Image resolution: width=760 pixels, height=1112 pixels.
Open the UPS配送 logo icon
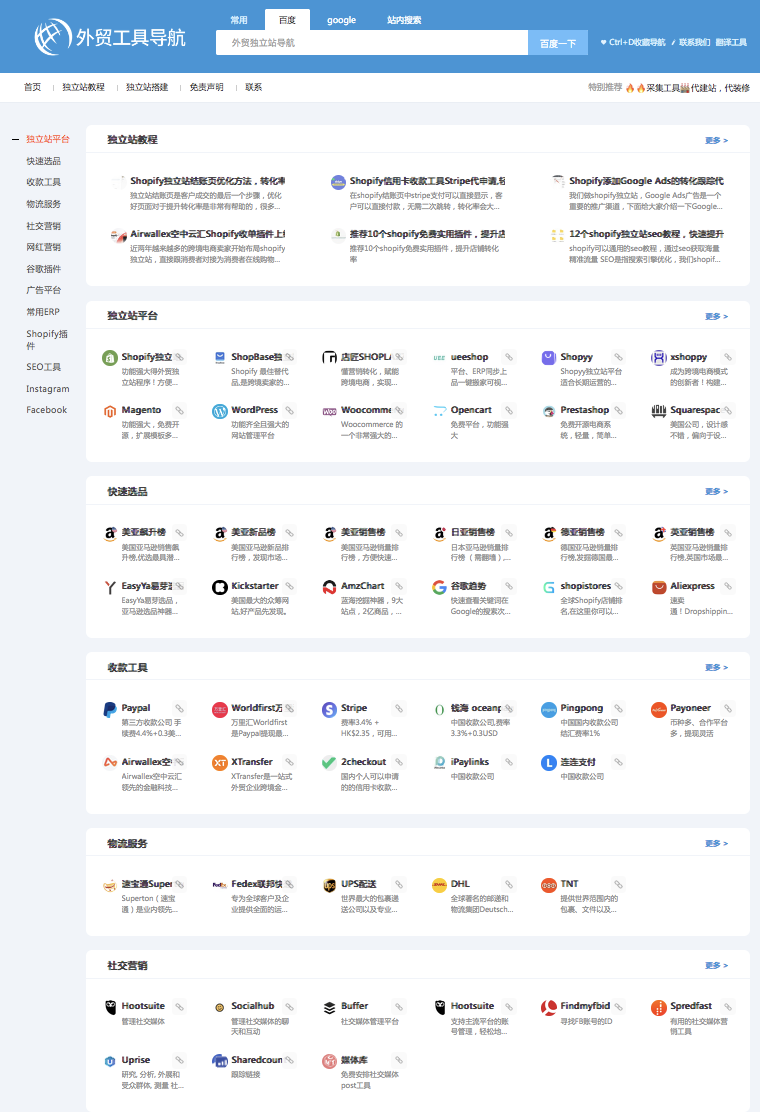click(x=329, y=885)
